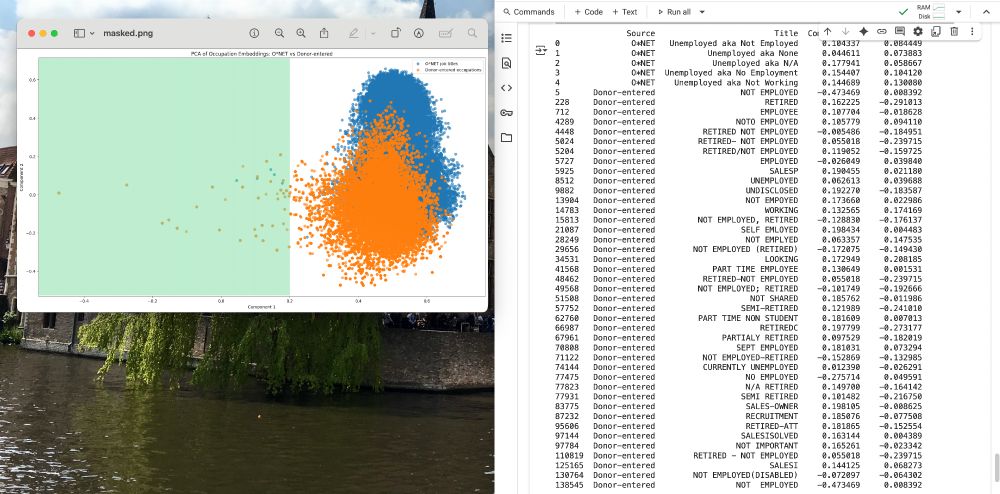The height and width of the screenshot is (494, 1000).
Task: Open the Files folder icon in Colab sidebar
Action: 506,138
